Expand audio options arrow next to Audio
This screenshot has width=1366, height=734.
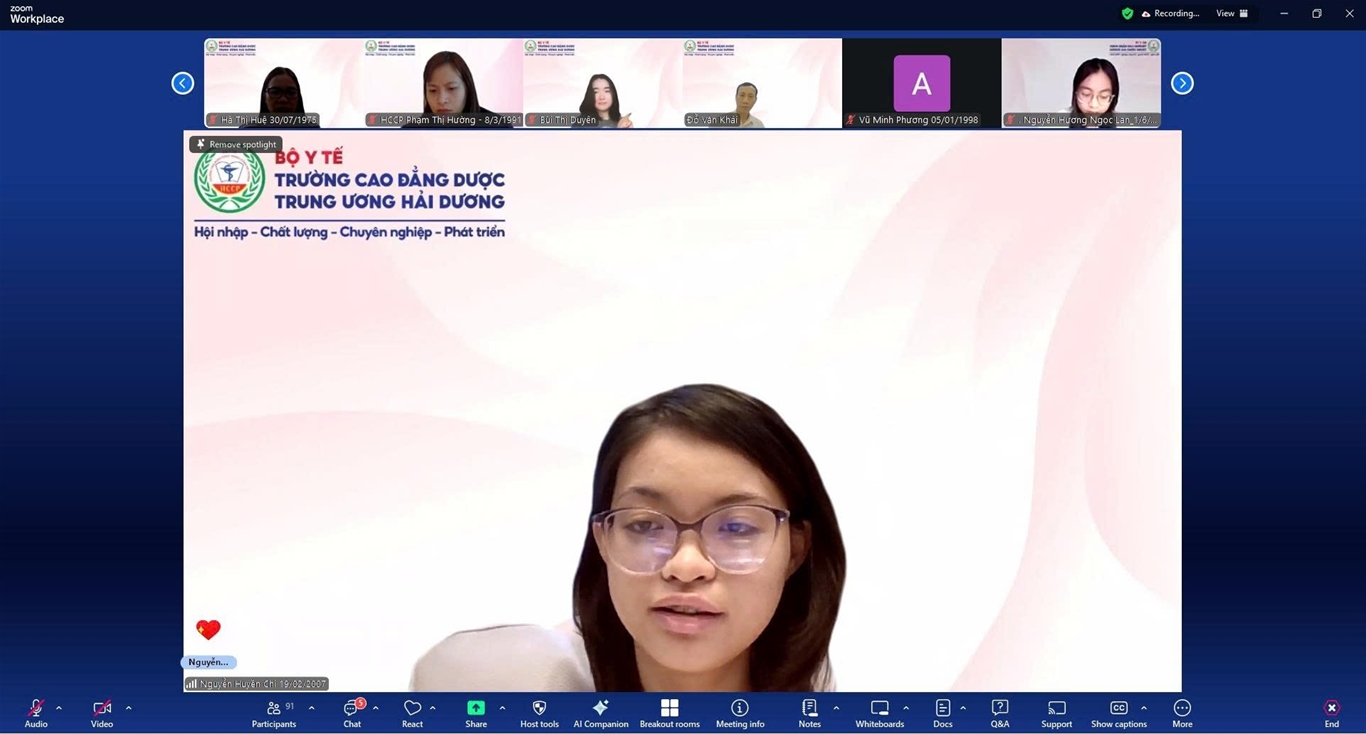click(59, 708)
